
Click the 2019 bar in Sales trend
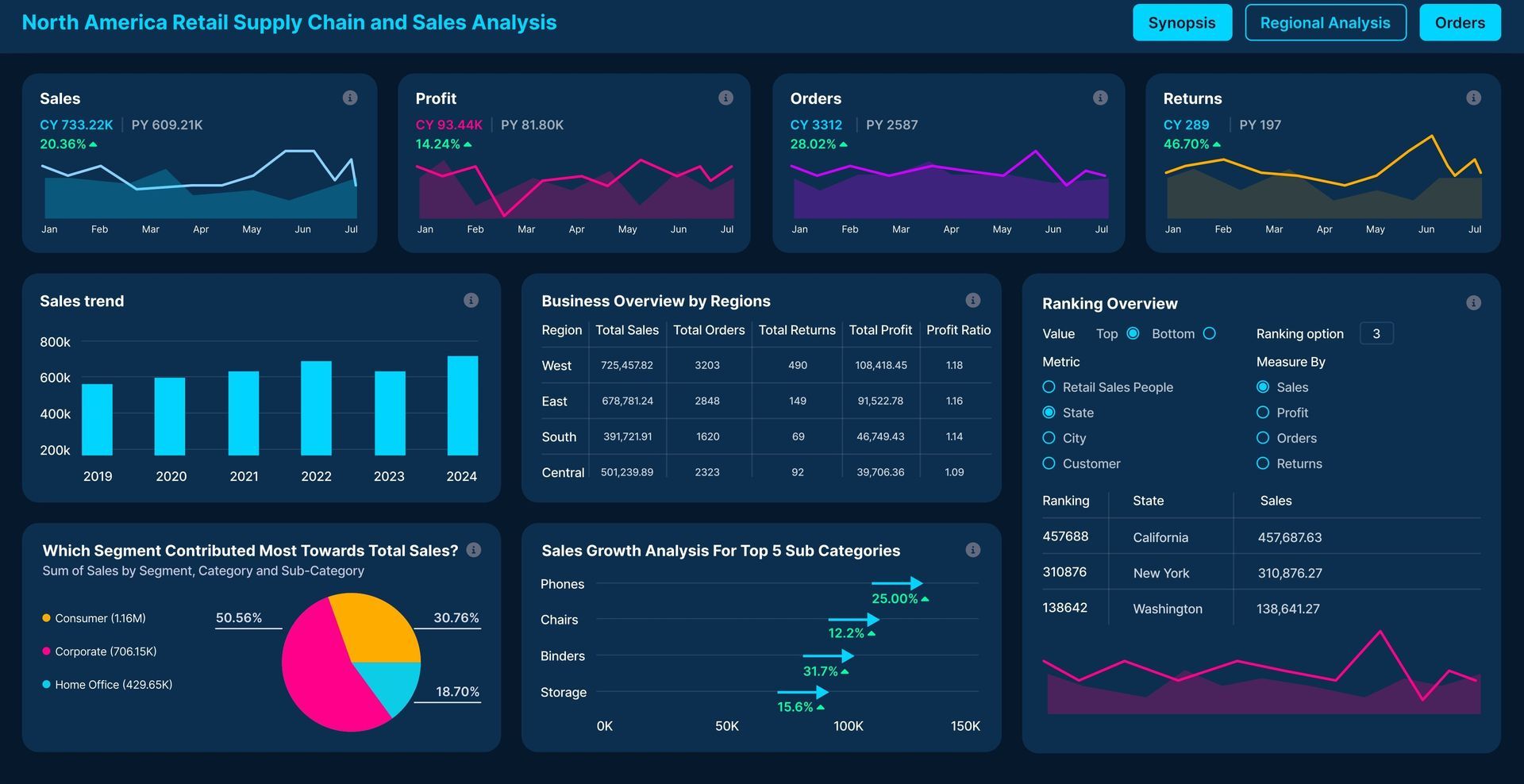click(97, 420)
